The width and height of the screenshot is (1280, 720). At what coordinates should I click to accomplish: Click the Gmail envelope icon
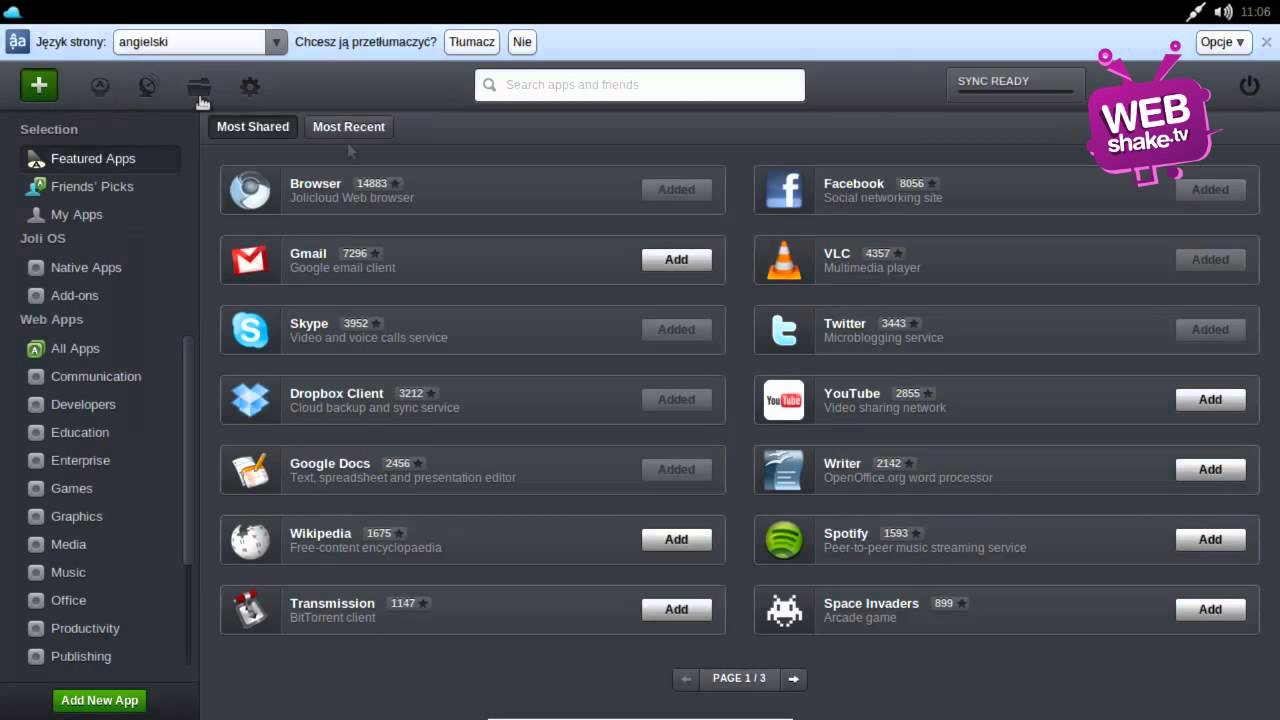tap(250, 260)
